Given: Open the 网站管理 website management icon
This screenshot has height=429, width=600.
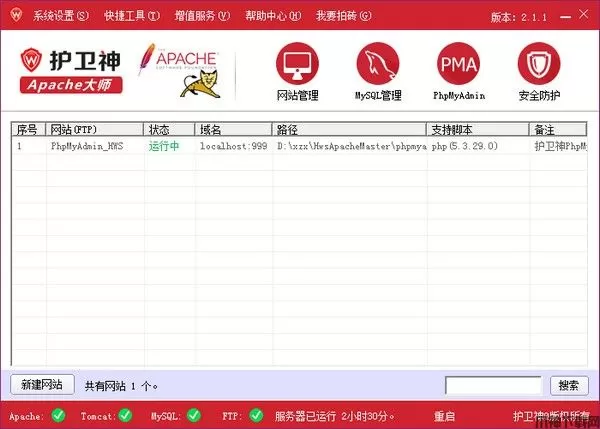Looking at the screenshot, I should 297,64.
